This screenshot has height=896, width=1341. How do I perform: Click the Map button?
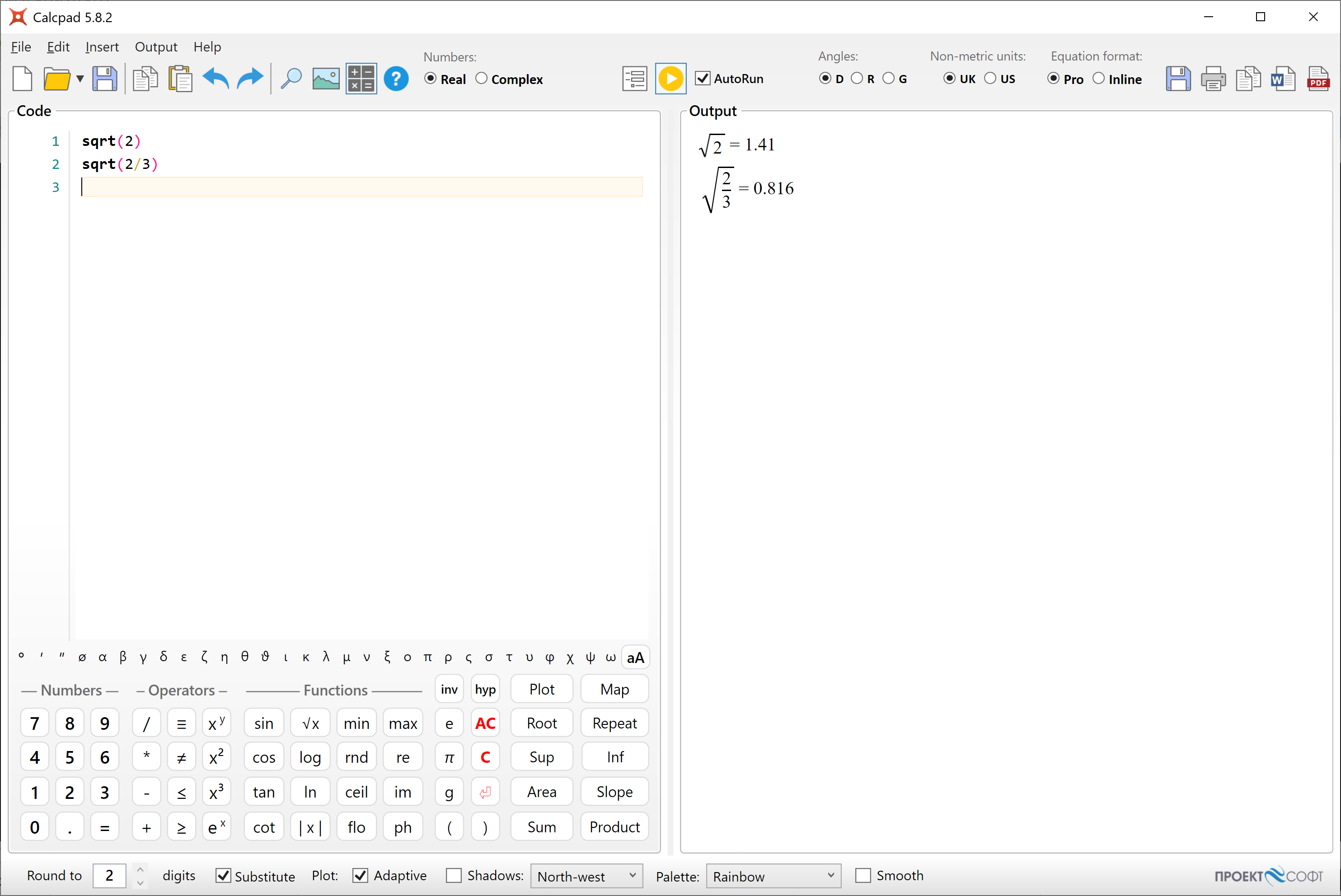tap(614, 689)
